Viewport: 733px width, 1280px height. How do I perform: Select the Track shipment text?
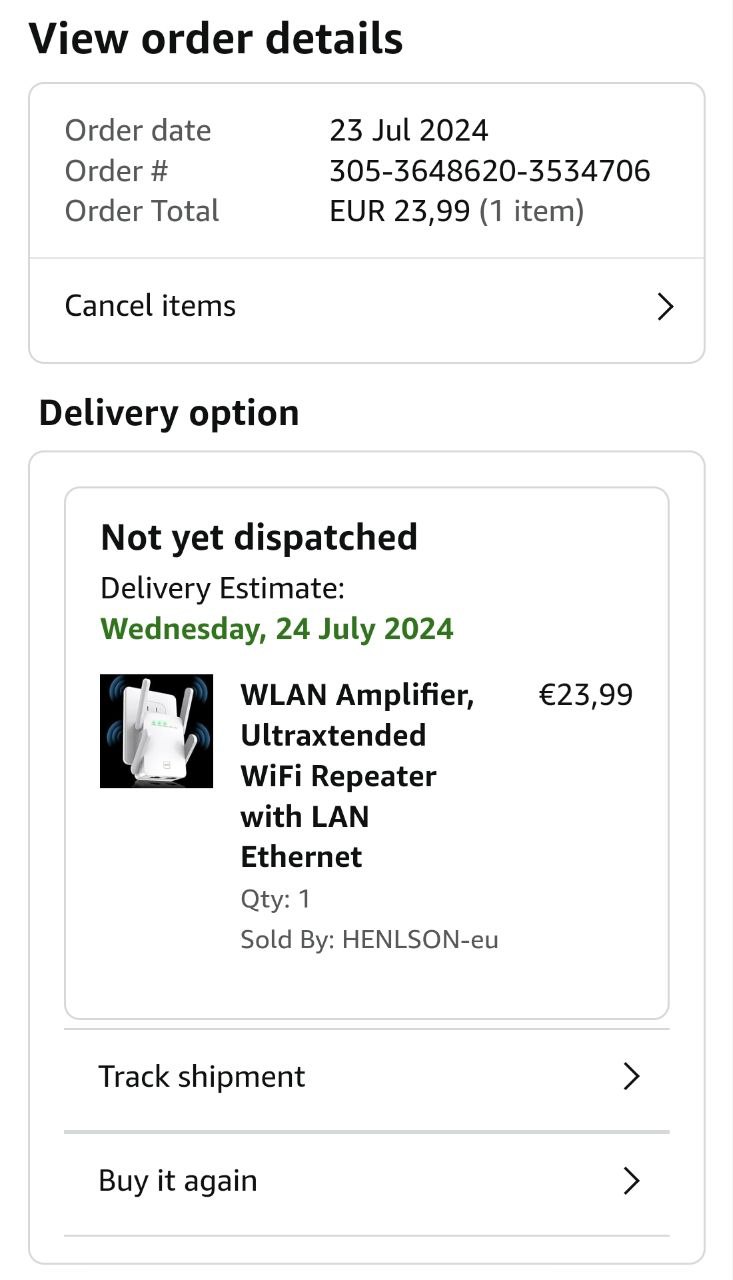point(201,1076)
